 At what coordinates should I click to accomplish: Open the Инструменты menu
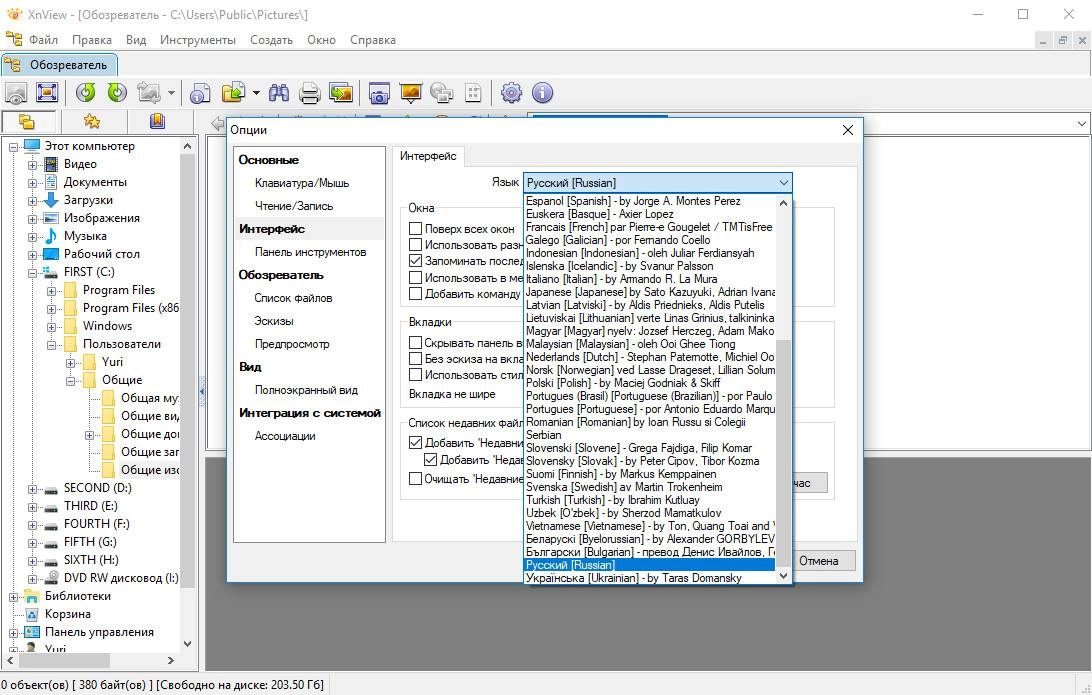click(198, 40)
